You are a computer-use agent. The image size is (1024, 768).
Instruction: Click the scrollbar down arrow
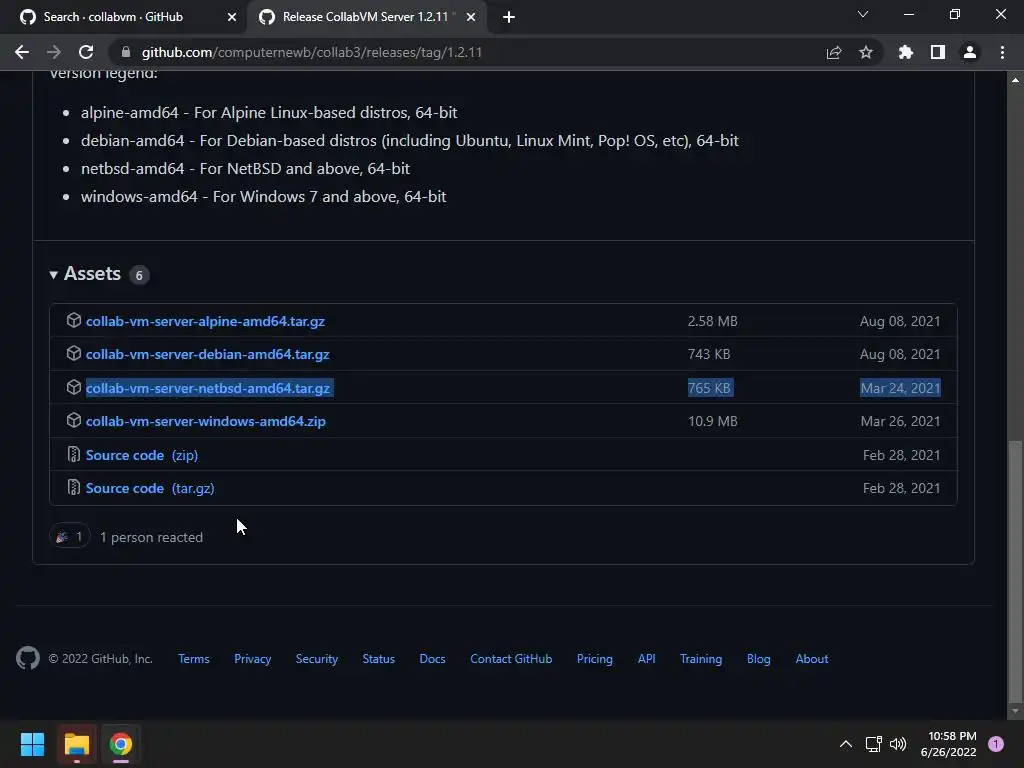tap(1015, 711)
